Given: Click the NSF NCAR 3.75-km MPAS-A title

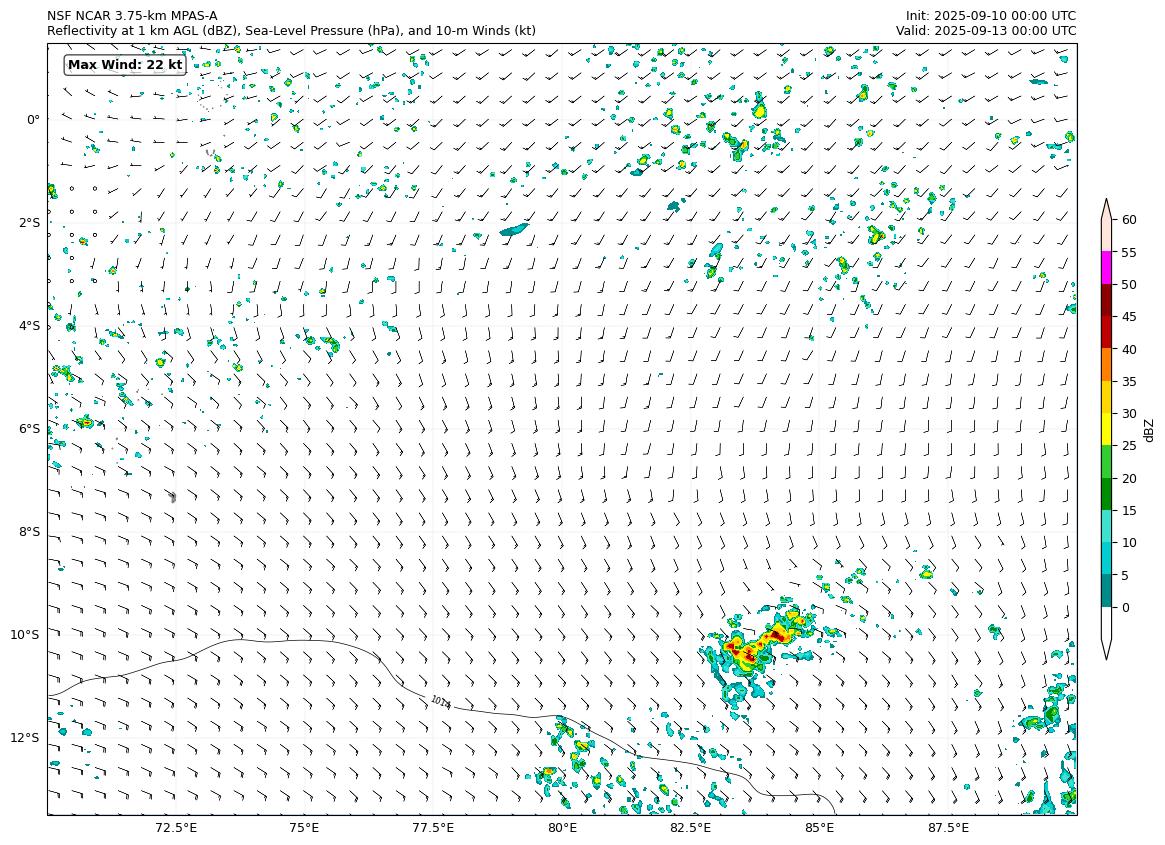Looking at the screenshot, I should click(x=132, y=16).
